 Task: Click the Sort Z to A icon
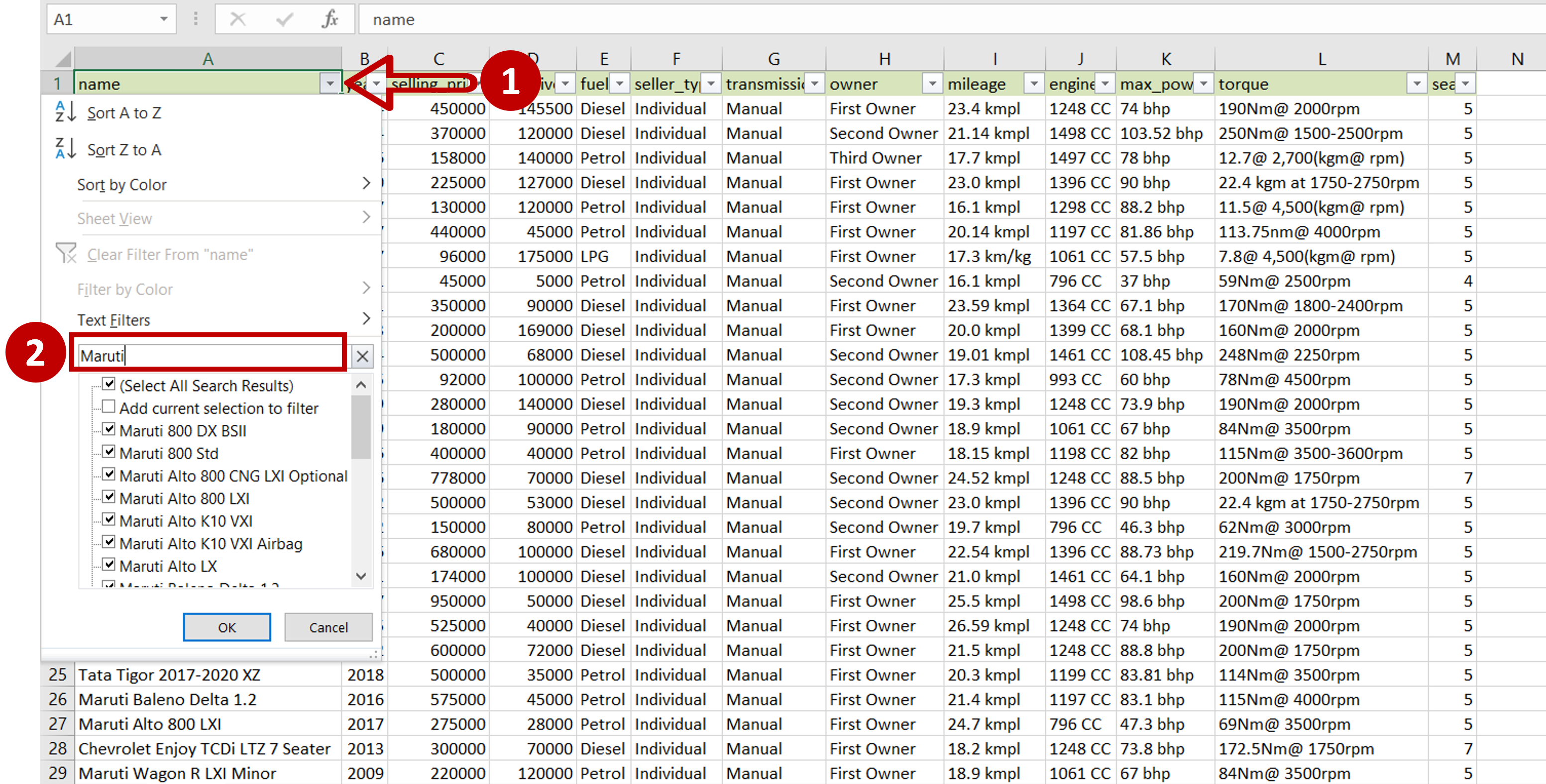65,149
